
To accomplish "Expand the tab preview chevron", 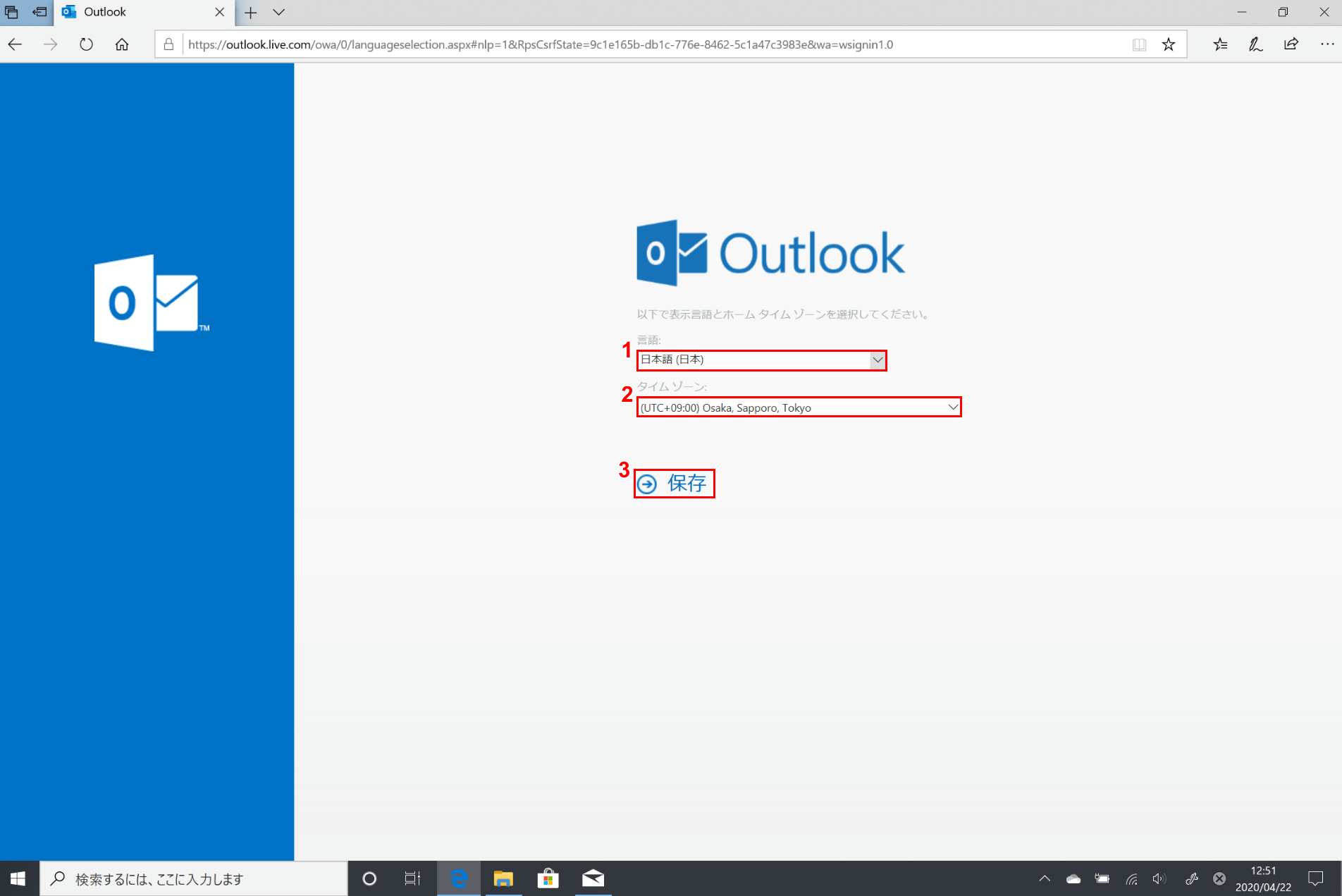I will [x=278, y=12].
